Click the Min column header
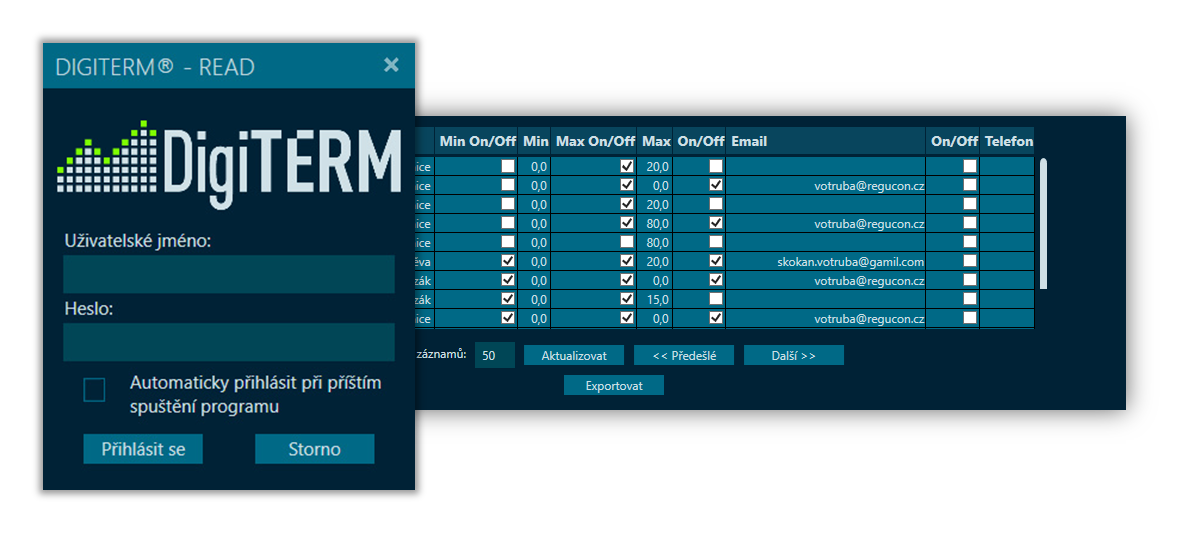 point(535,141)
